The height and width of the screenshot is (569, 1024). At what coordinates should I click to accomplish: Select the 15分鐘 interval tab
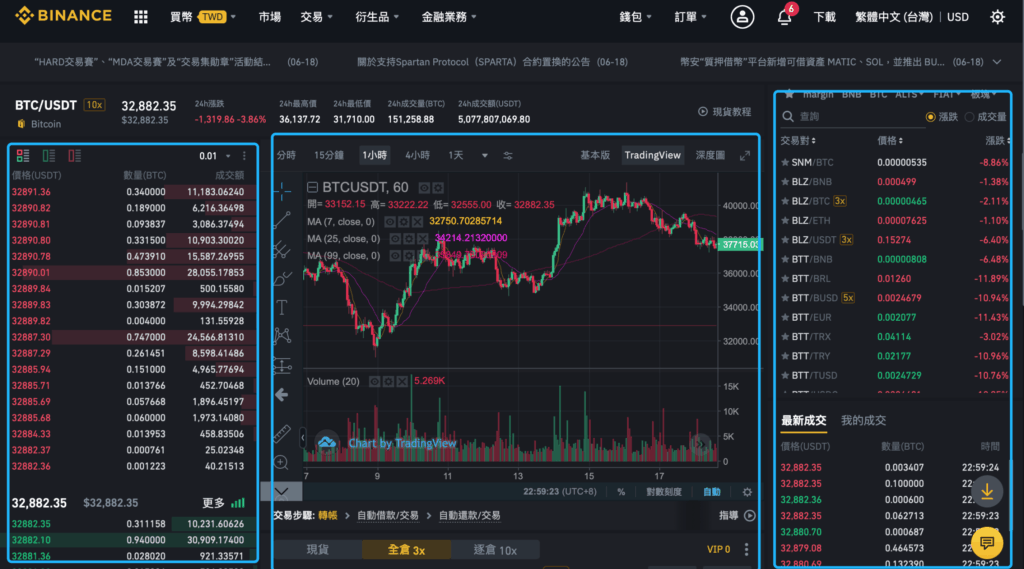[328, 155]
